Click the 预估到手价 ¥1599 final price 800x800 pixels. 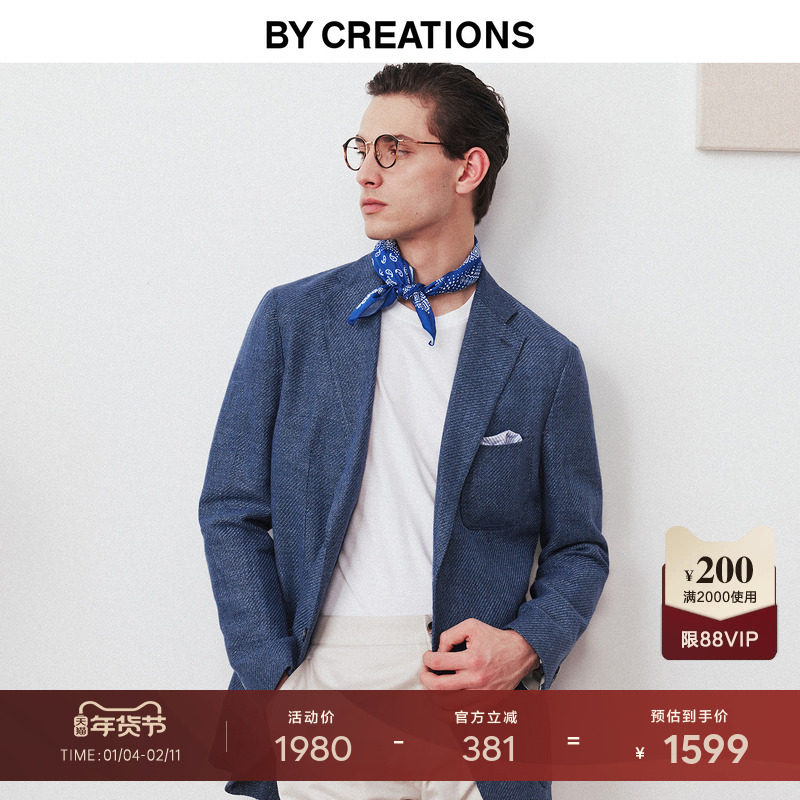691,737
